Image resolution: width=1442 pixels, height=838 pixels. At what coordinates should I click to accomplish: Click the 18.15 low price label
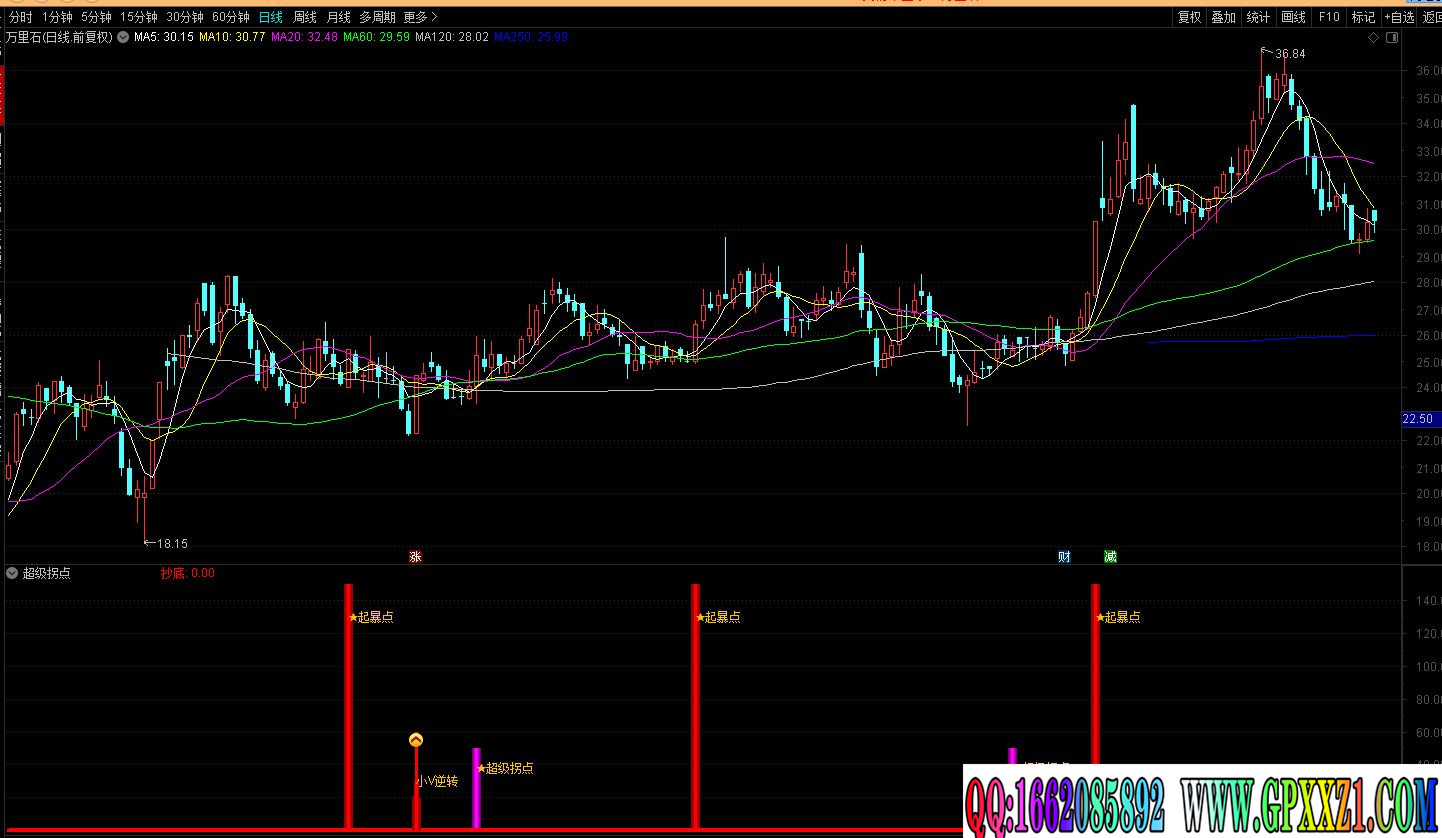(x=172, y=544)
